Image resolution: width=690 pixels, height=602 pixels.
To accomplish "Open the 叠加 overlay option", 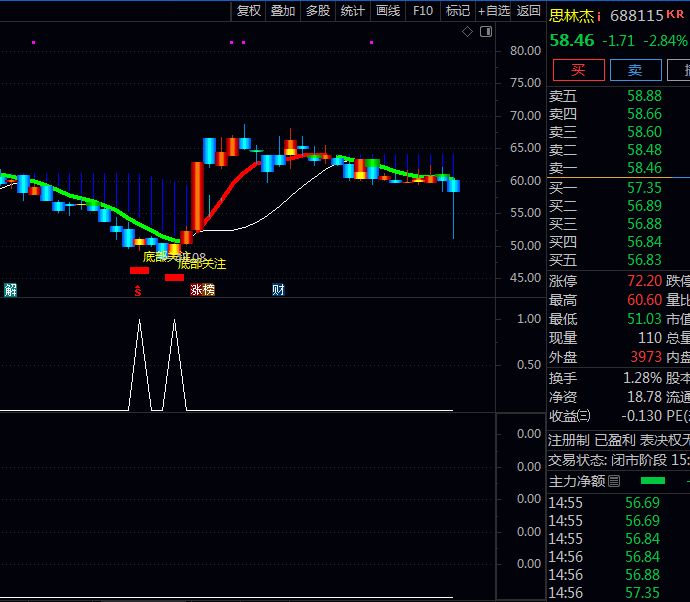I will (283, 11).
